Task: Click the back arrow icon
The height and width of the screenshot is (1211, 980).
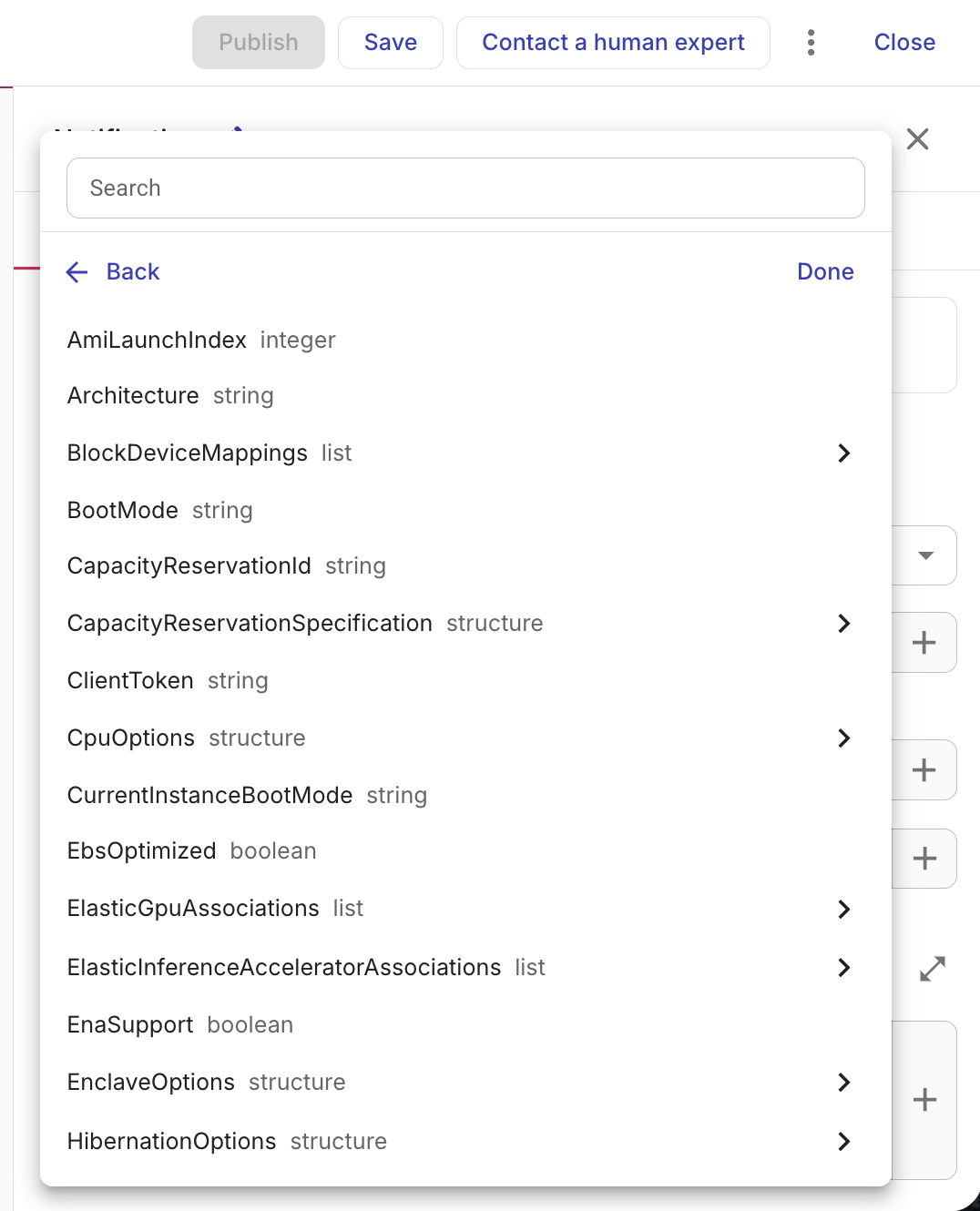Action: tap(77, 271)
